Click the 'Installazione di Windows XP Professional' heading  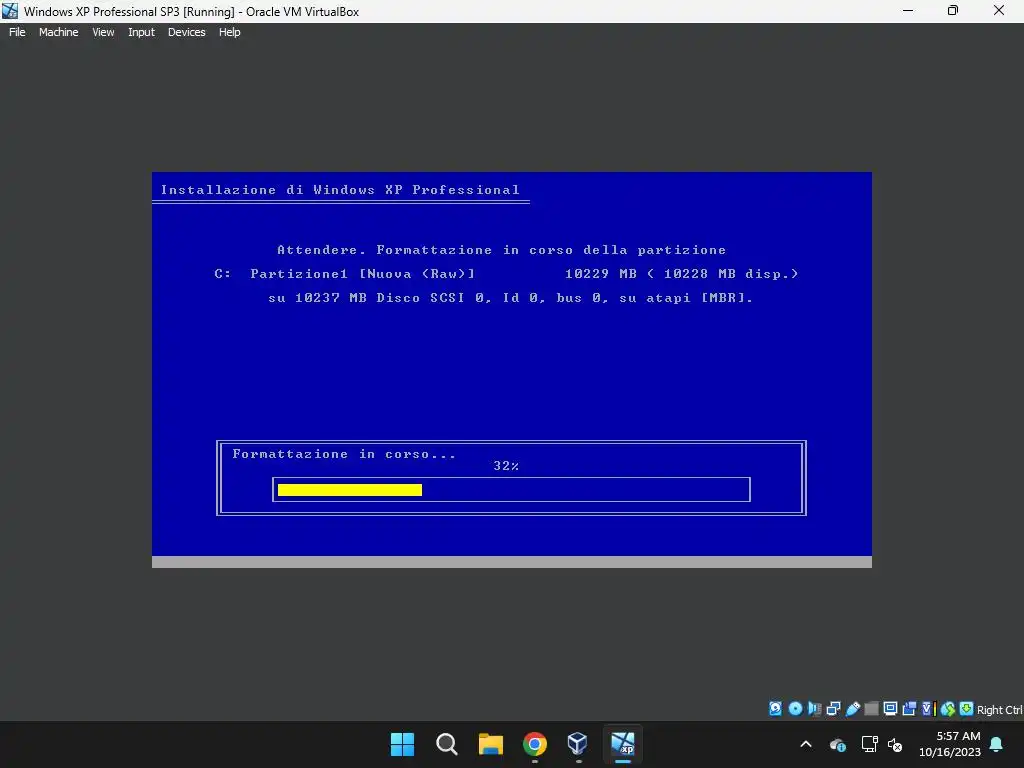tap(340, 190)
